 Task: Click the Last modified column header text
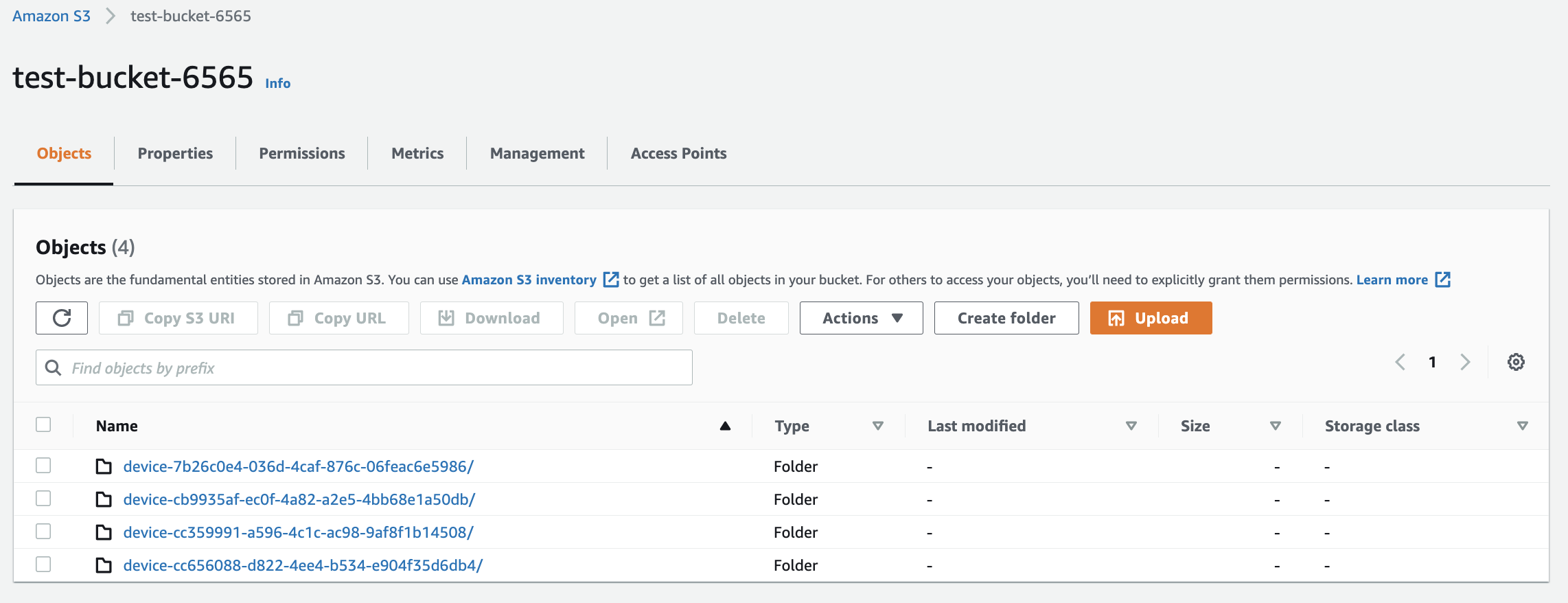[x=977, y=426]
